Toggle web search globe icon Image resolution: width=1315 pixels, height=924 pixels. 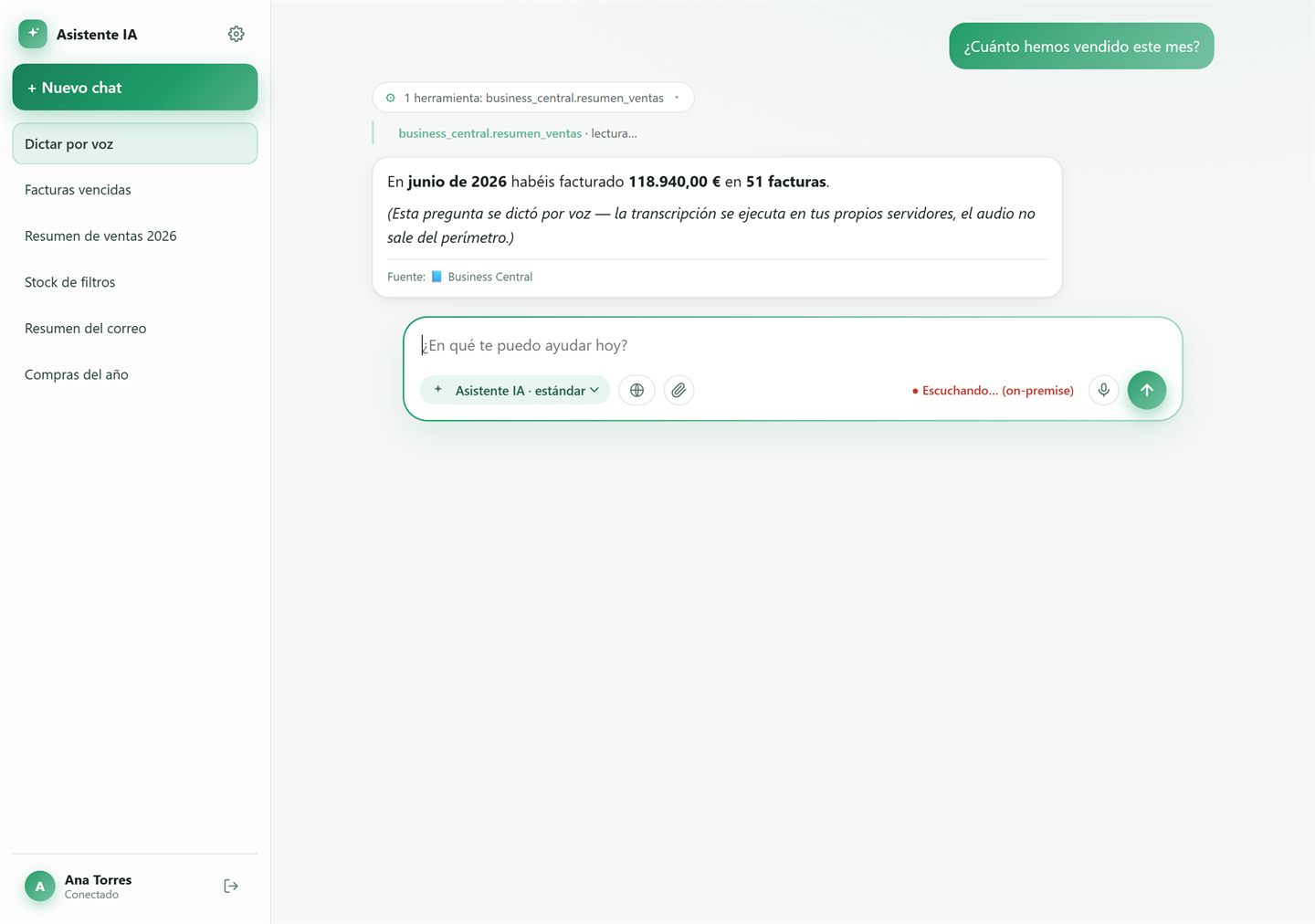[x=636, y=390]
